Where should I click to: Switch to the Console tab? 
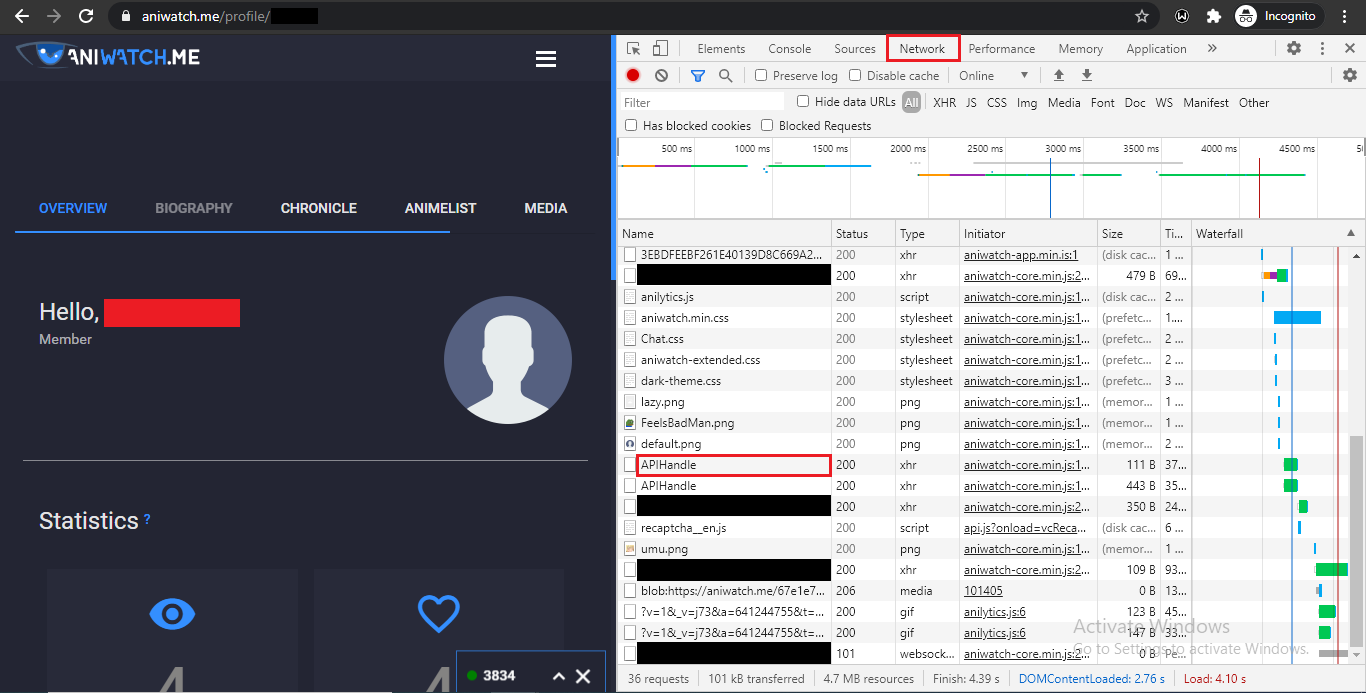tap(790, 48)
